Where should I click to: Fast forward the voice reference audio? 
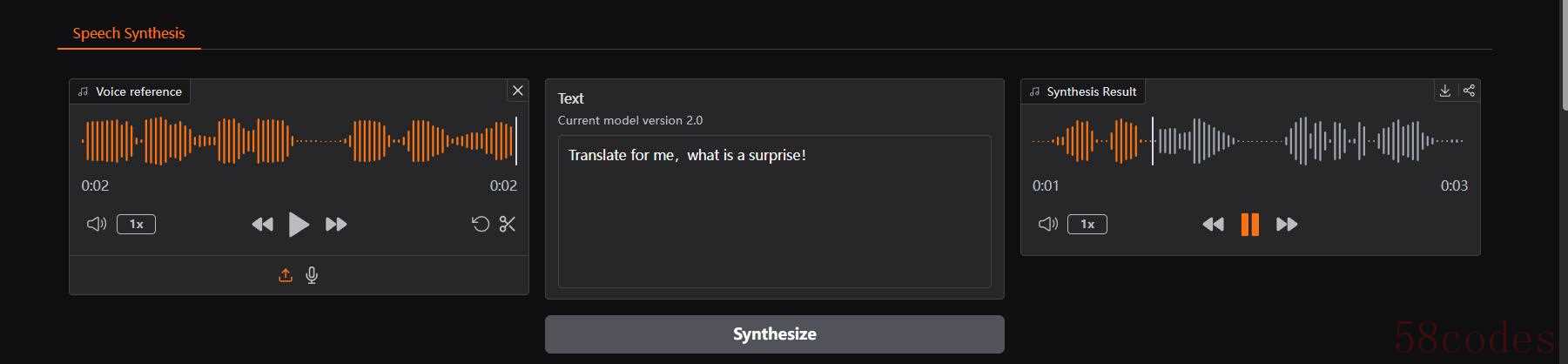point(336,225)
